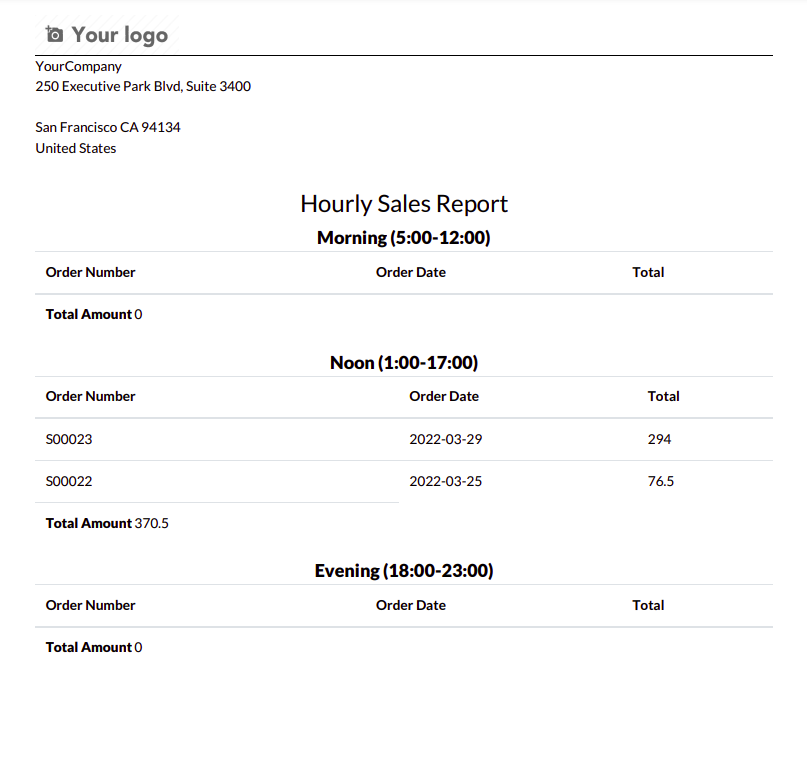Click San Francisco CA 94134 text
The image size is (807, 757).
click(x=108, y=127)
